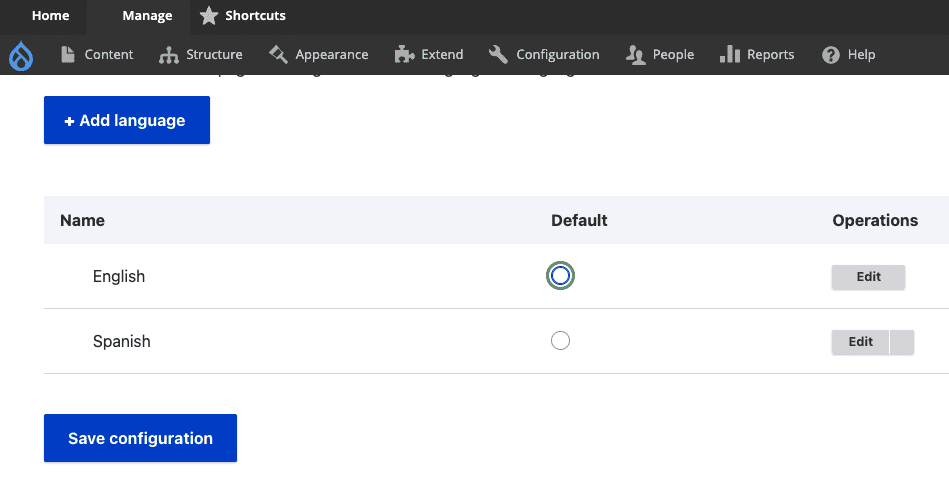Edit the English language entry

868,277
